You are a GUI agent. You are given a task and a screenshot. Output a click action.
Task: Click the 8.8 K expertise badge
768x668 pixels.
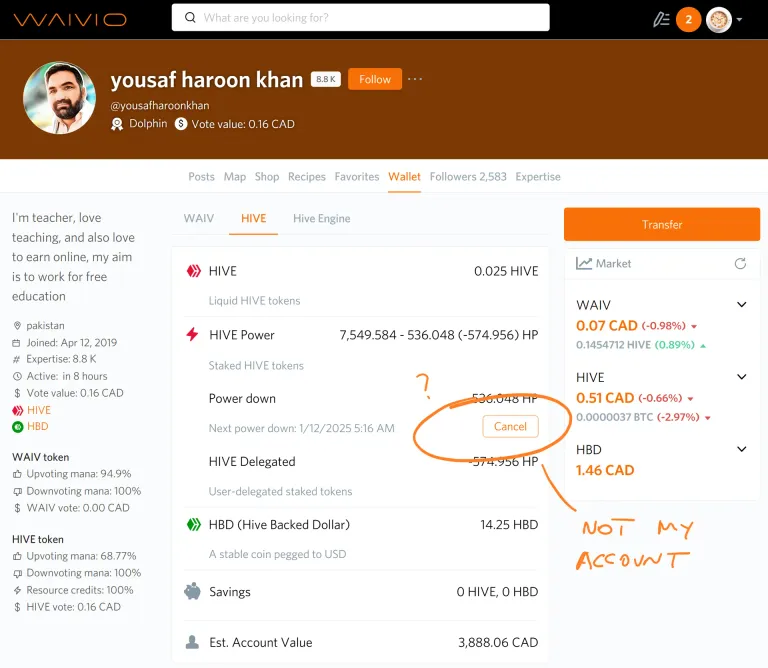pos(326,79)
